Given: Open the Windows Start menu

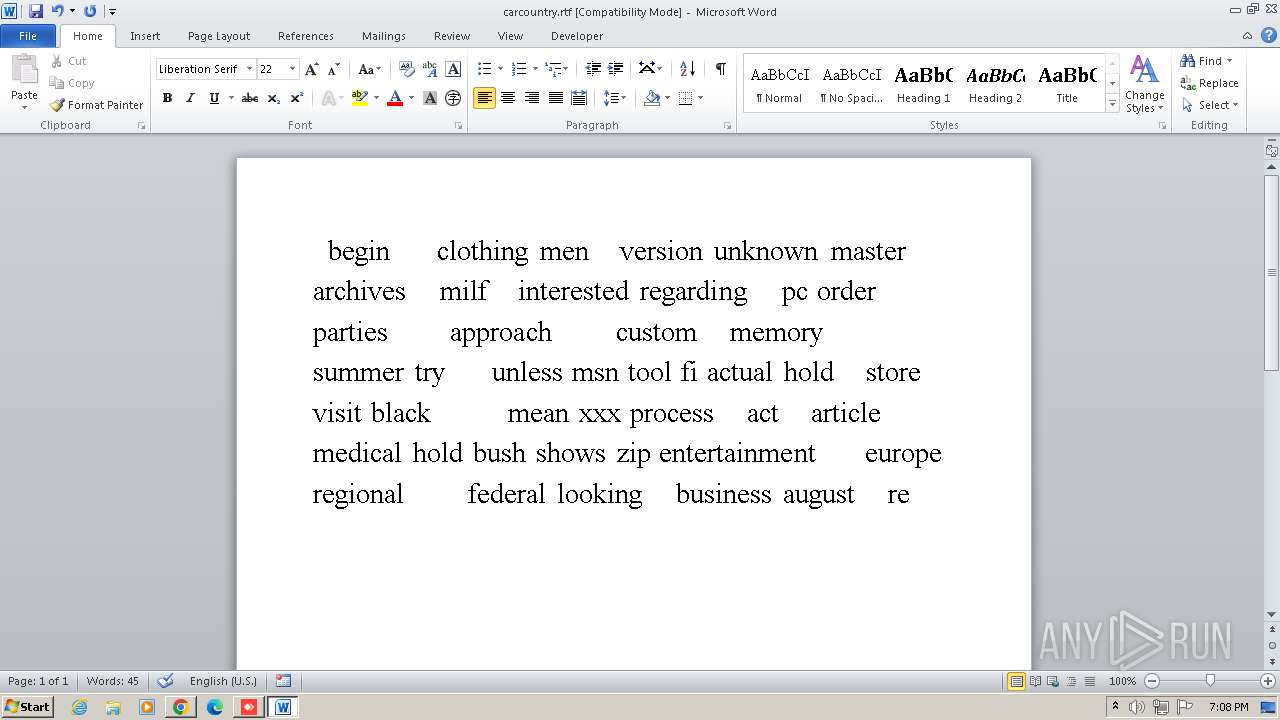Looking at the screenshot, I should tap(28, 706).
